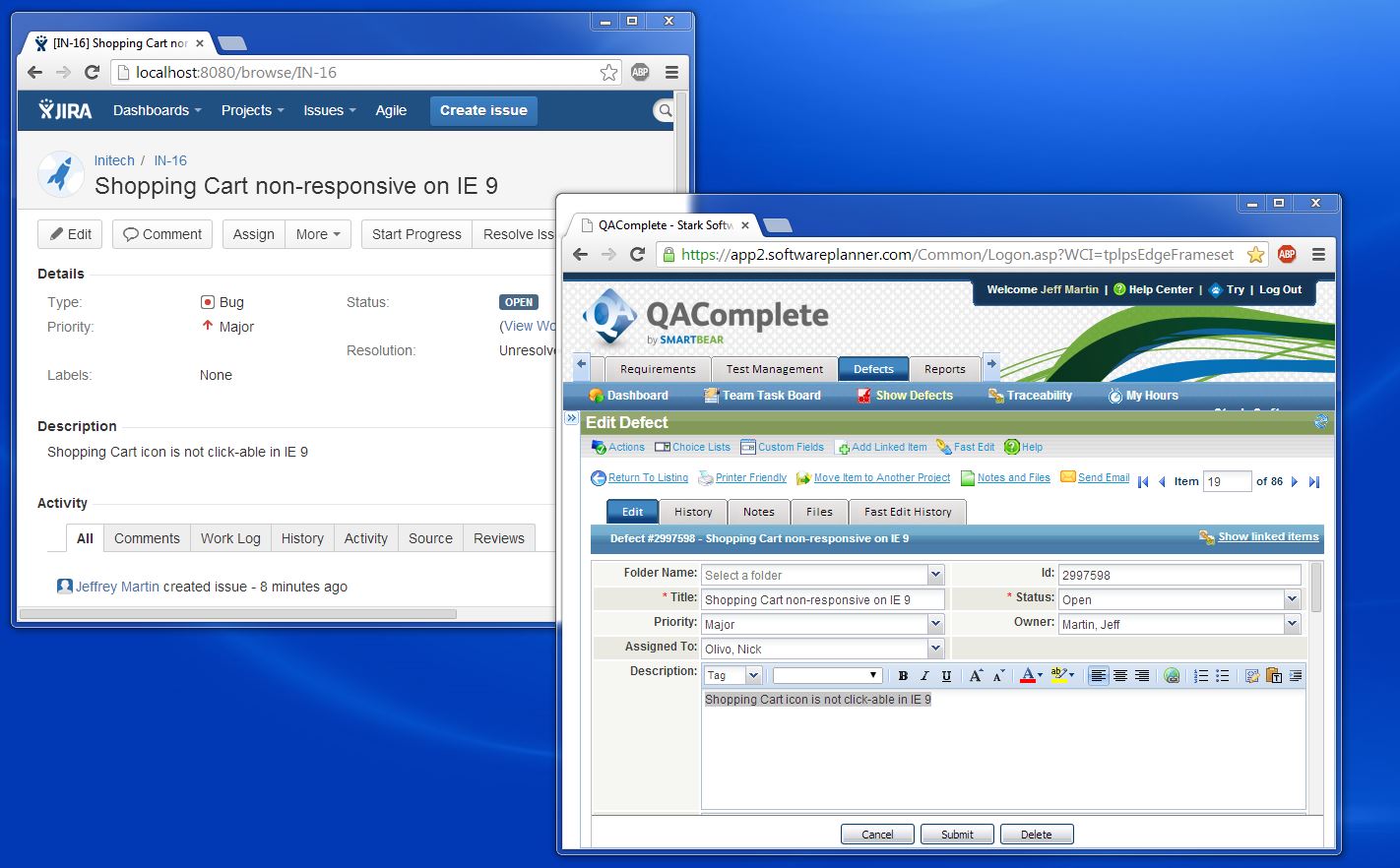Viewport: 1400px width, 868px height.
Task: Click Submit button in Edit Defect
Action: [x=957, y=835]
